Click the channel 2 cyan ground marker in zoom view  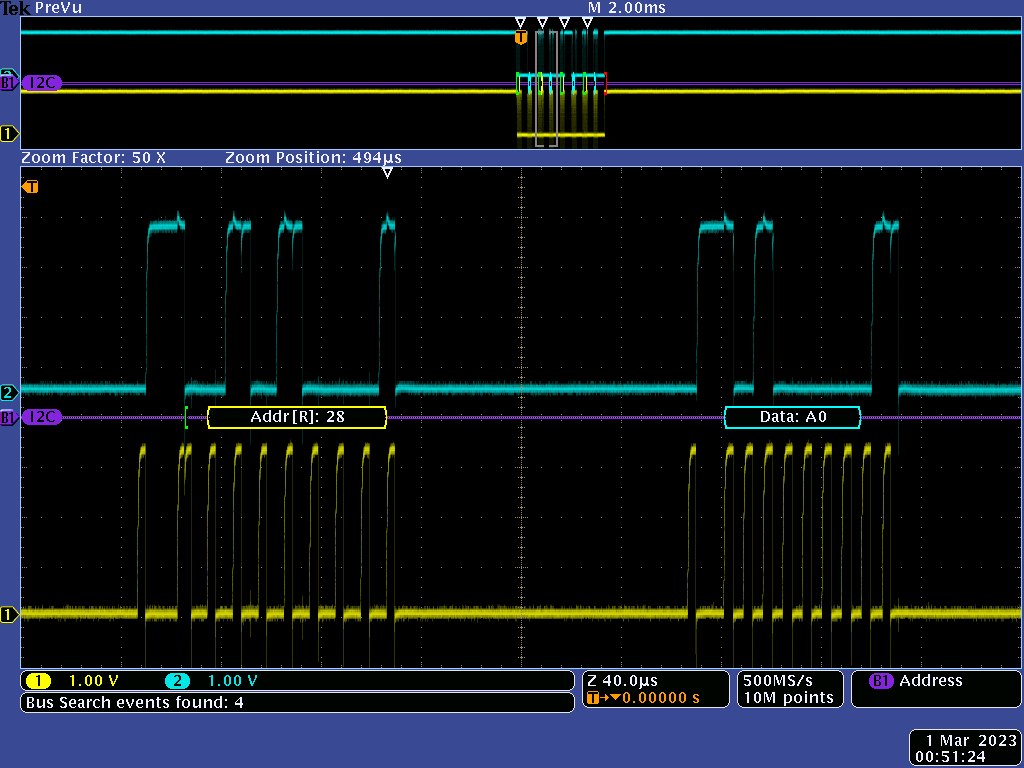8,392
